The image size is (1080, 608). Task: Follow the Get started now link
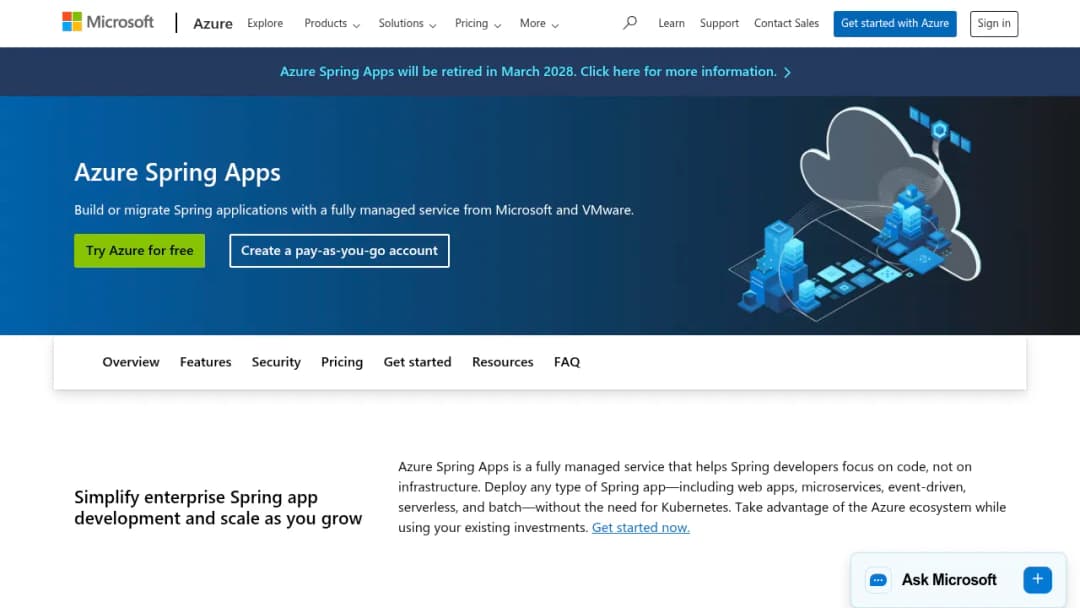pyautogui.click(x=641, y=527)
